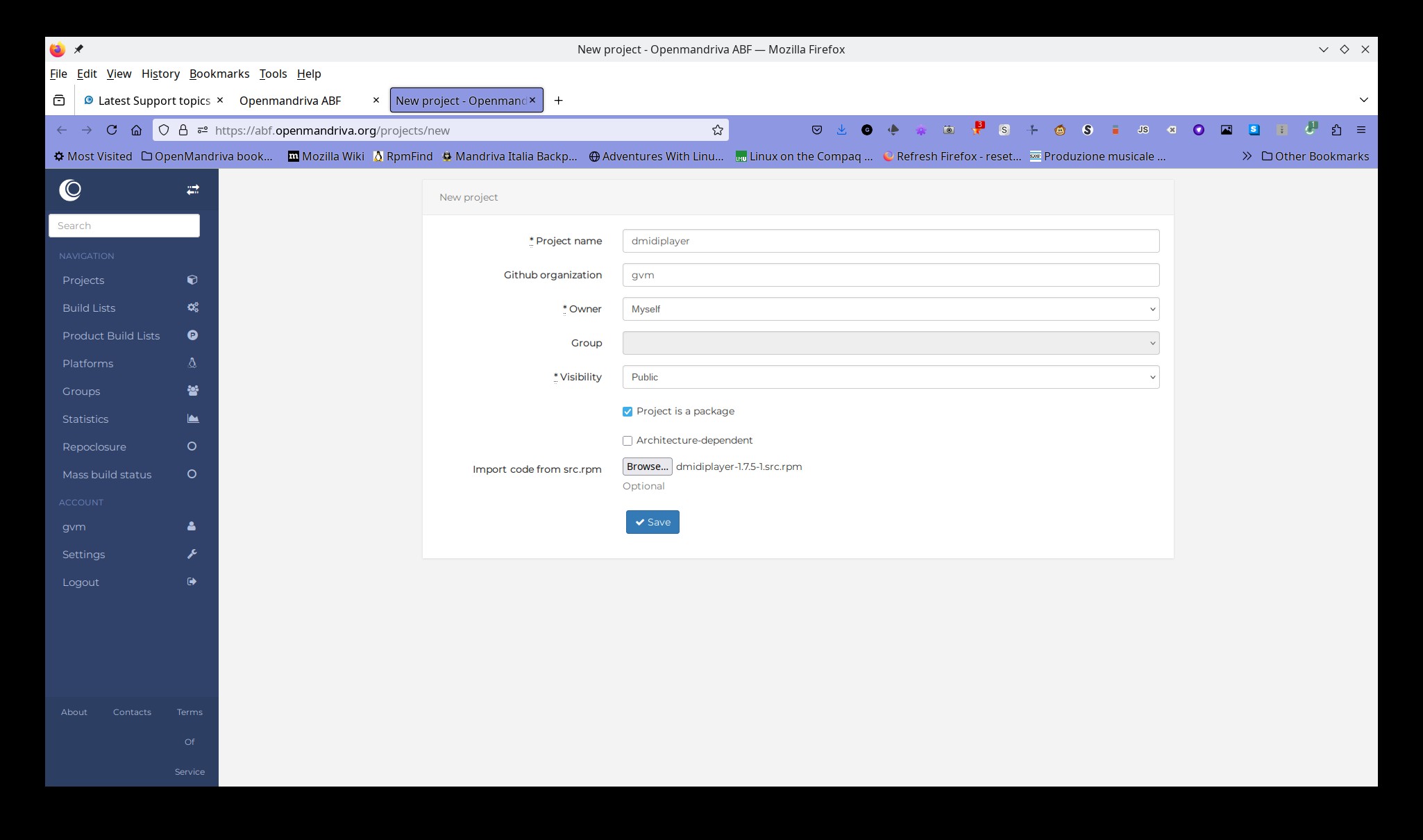
Task: Click the JS extension icon
Action: click(1143, 130)
